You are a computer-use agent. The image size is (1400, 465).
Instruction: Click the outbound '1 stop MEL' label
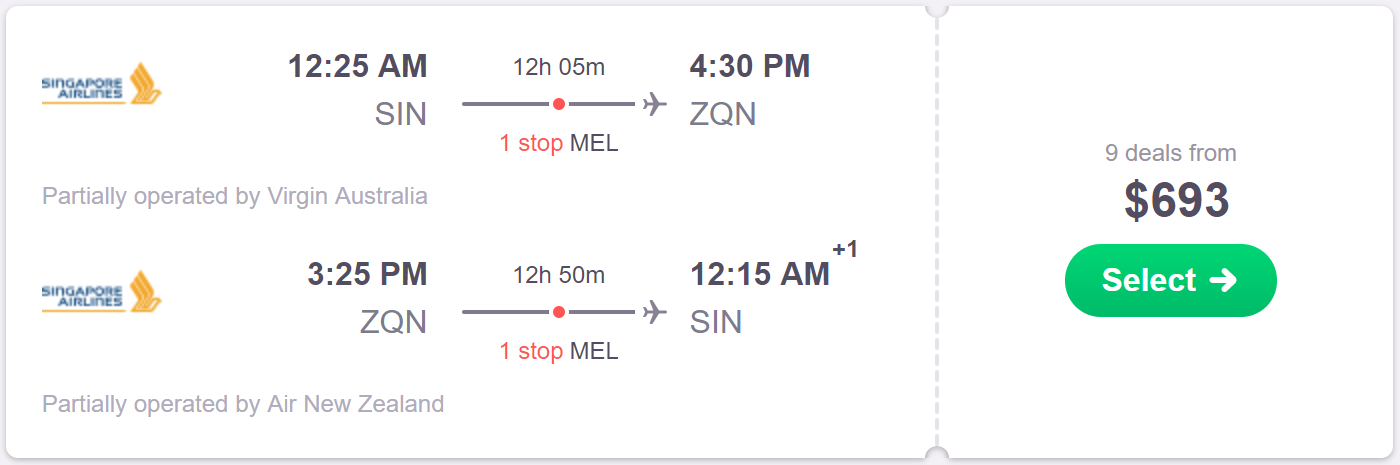point(559,143)
